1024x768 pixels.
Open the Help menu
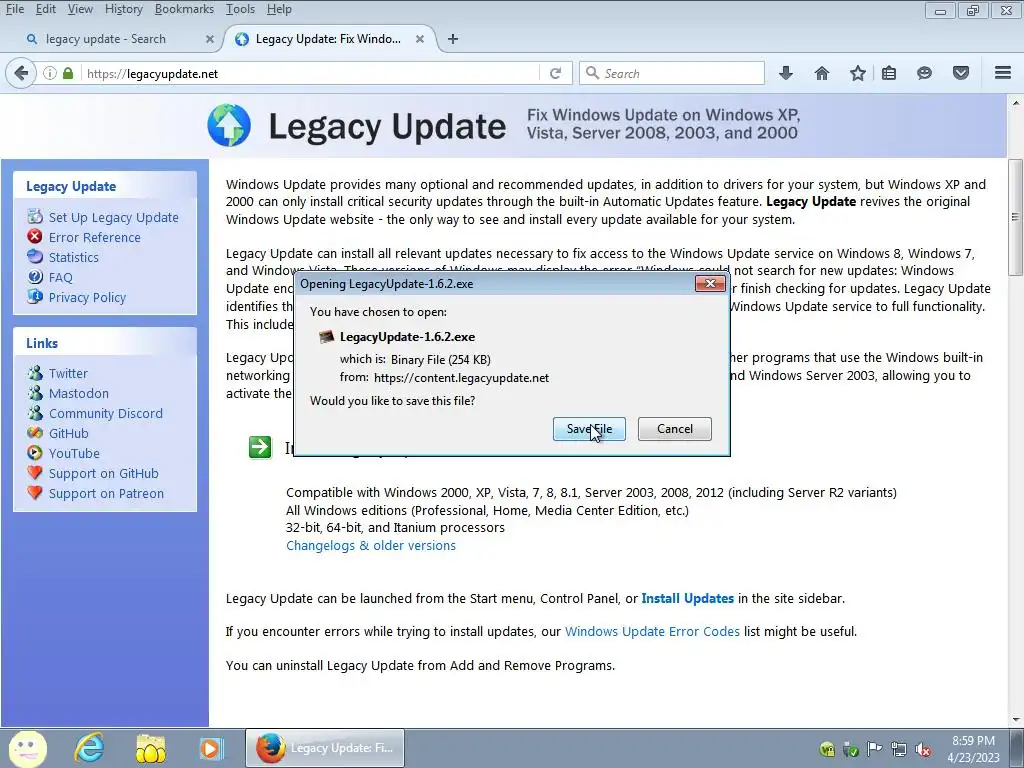[280, 9]
